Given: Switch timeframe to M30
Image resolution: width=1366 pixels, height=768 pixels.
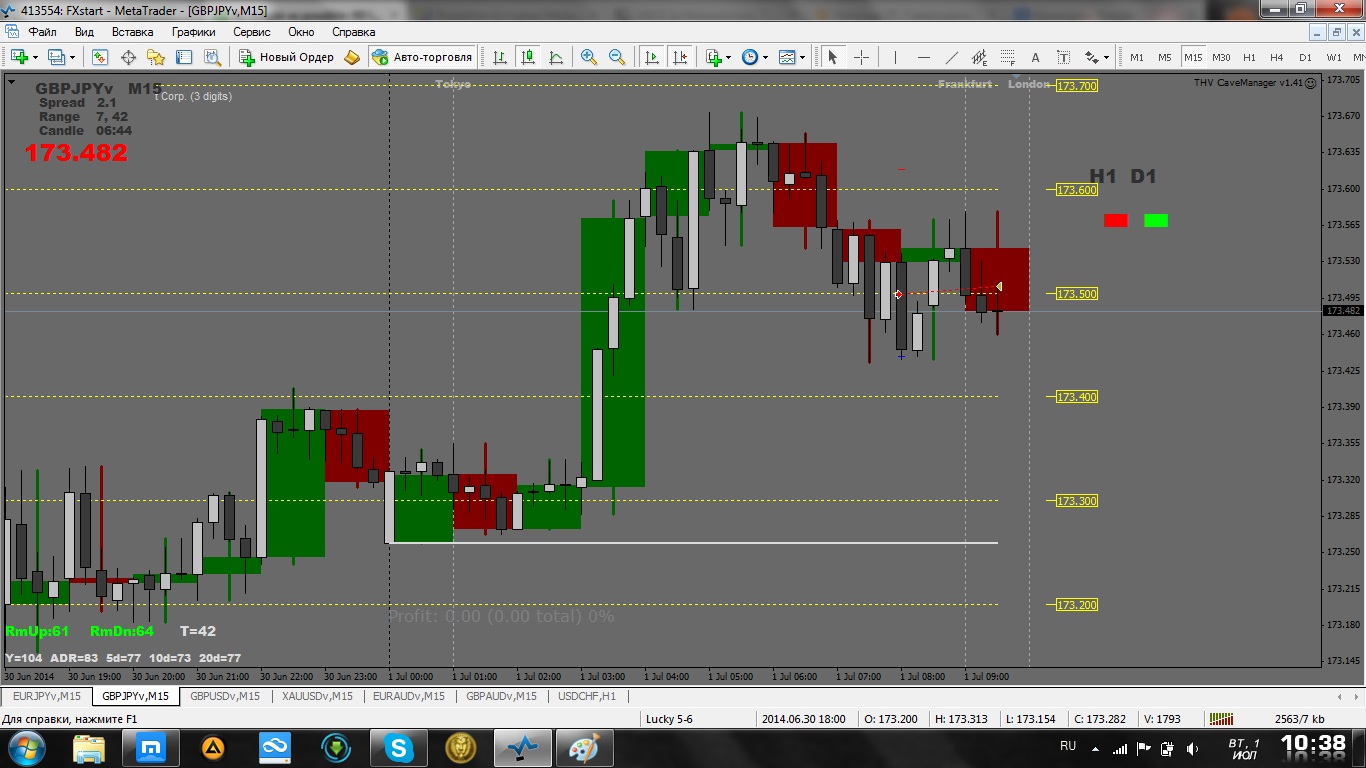Looking at the screenshot, I should pos(1221,57).
